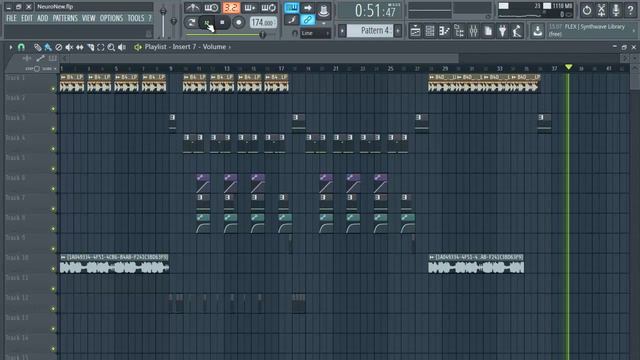Open the Pattern 4 selector
The image size is (640, 360).
pyautogui.click(x=370, y=31)
